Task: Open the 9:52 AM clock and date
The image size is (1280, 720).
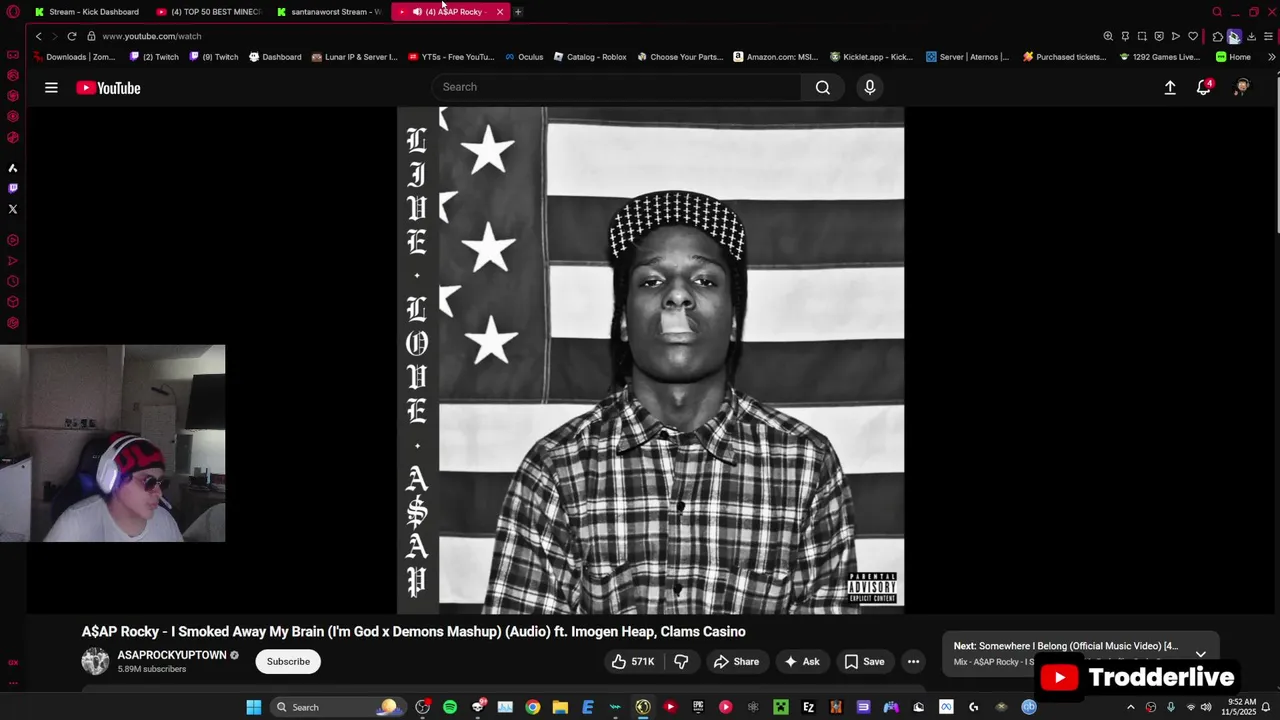Action: coord(1238,707)
